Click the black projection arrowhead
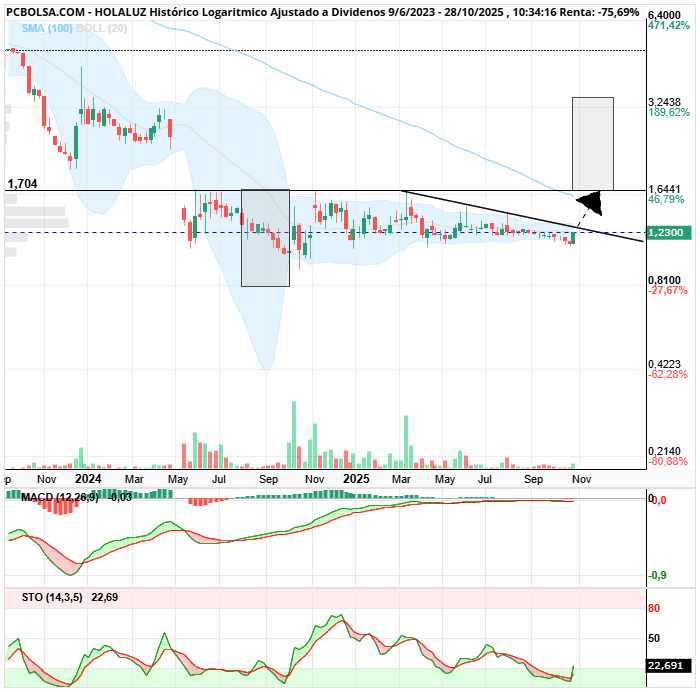Viewport: 700px width, 692px height. [x=592, y=203]
